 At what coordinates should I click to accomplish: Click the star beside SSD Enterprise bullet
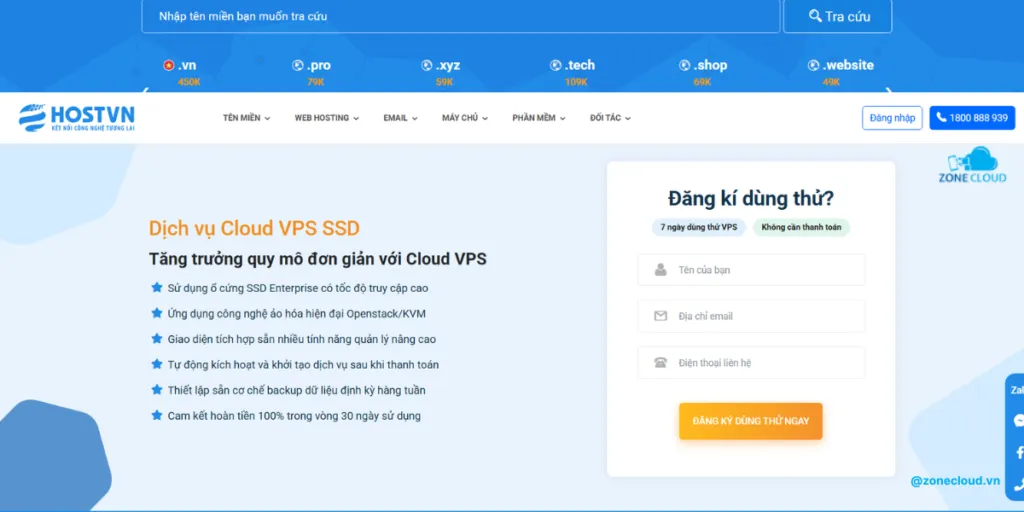[157, 287]
